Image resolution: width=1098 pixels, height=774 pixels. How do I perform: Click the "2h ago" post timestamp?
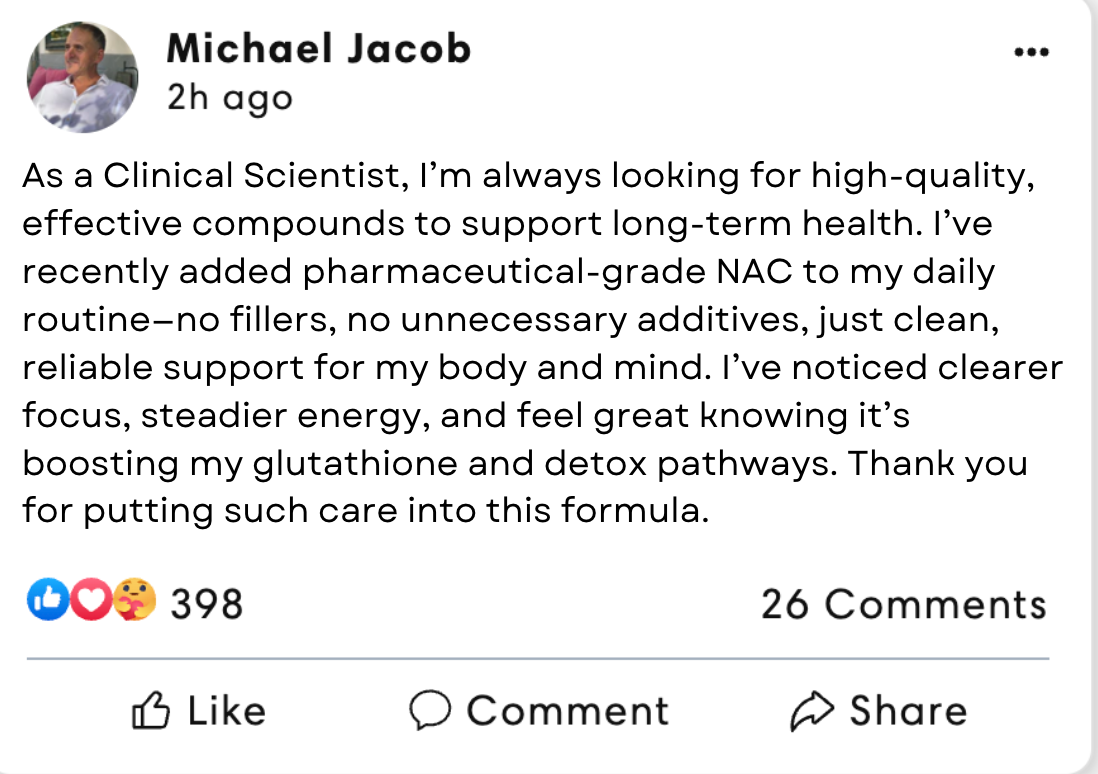point(230,98)
